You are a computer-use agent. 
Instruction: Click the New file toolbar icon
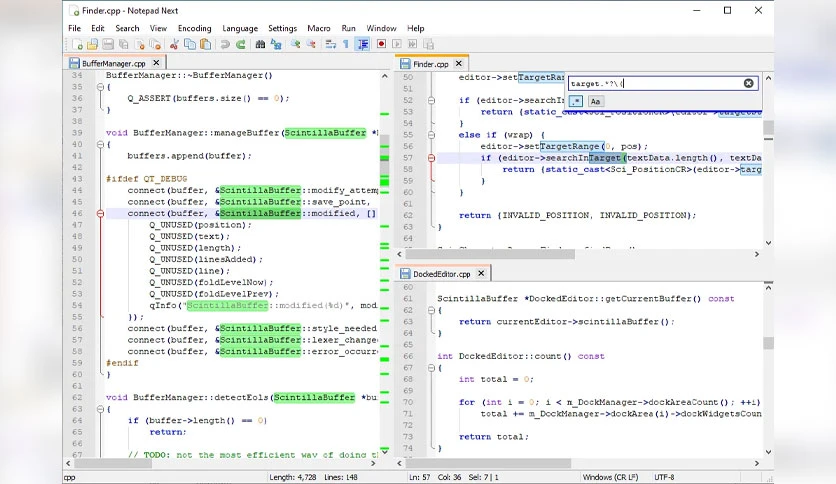click(77, 44)
